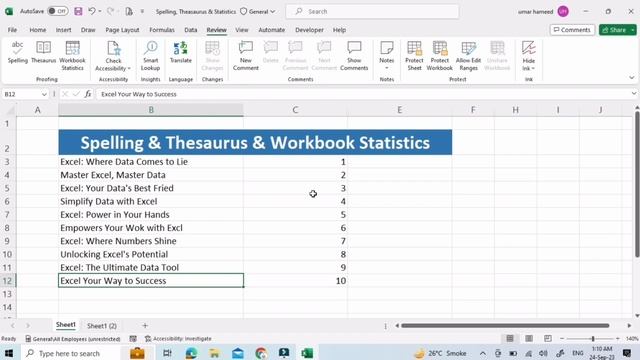Click the macro recording icon in the status bar

(x=133, y=339)
